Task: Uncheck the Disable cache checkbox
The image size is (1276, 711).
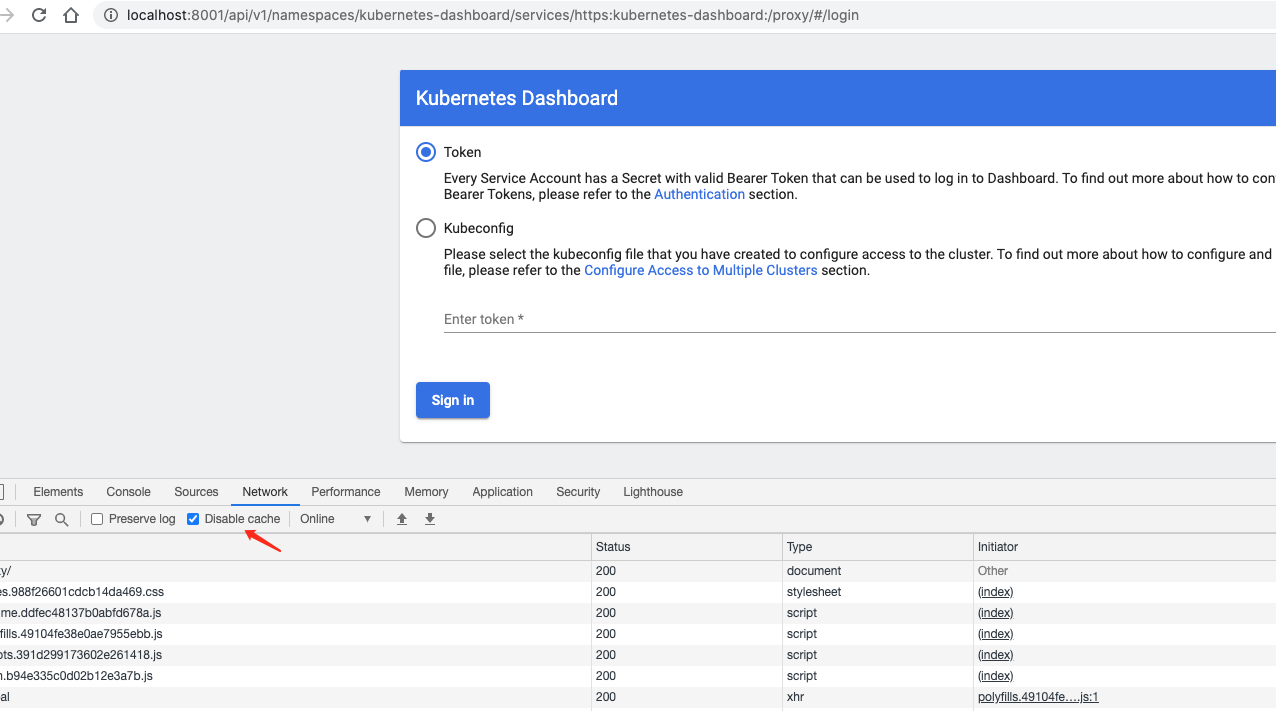Action: pos(193,519)
